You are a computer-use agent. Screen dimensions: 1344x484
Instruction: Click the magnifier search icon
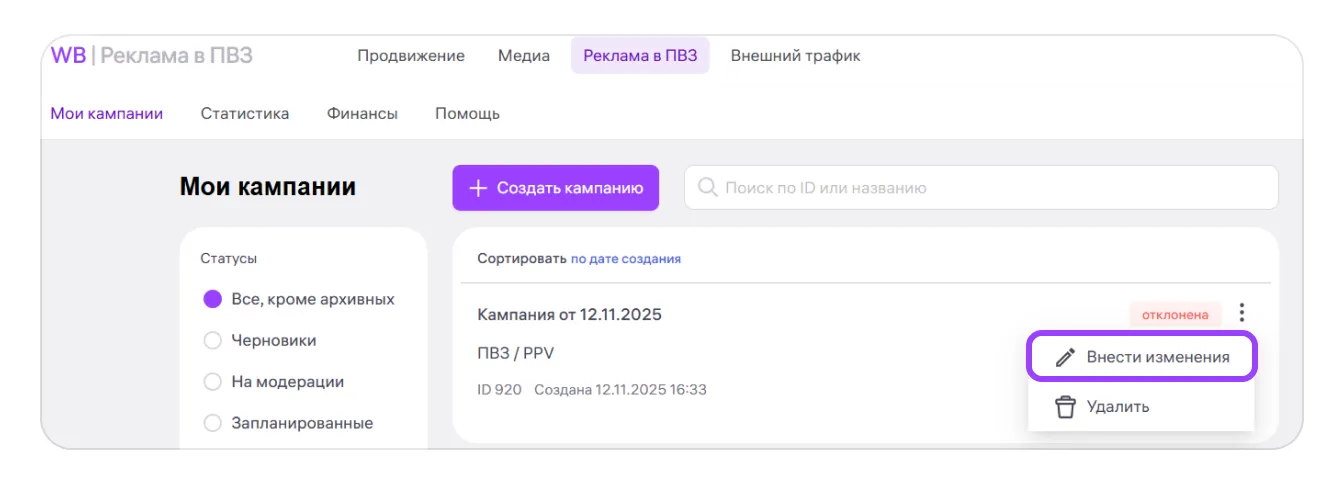click(x=708, y=188)
